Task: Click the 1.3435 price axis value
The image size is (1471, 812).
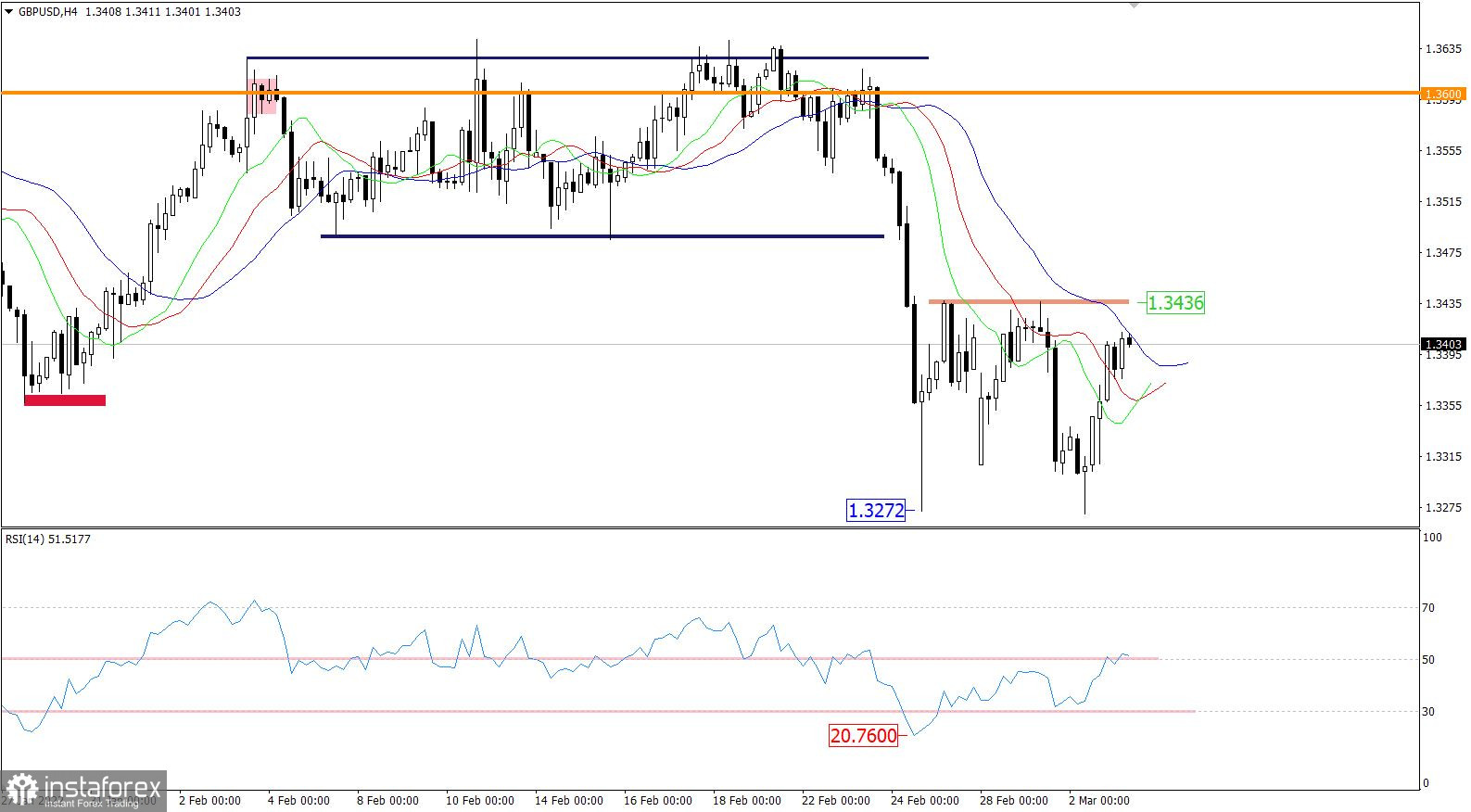Action: (1443, 304)
